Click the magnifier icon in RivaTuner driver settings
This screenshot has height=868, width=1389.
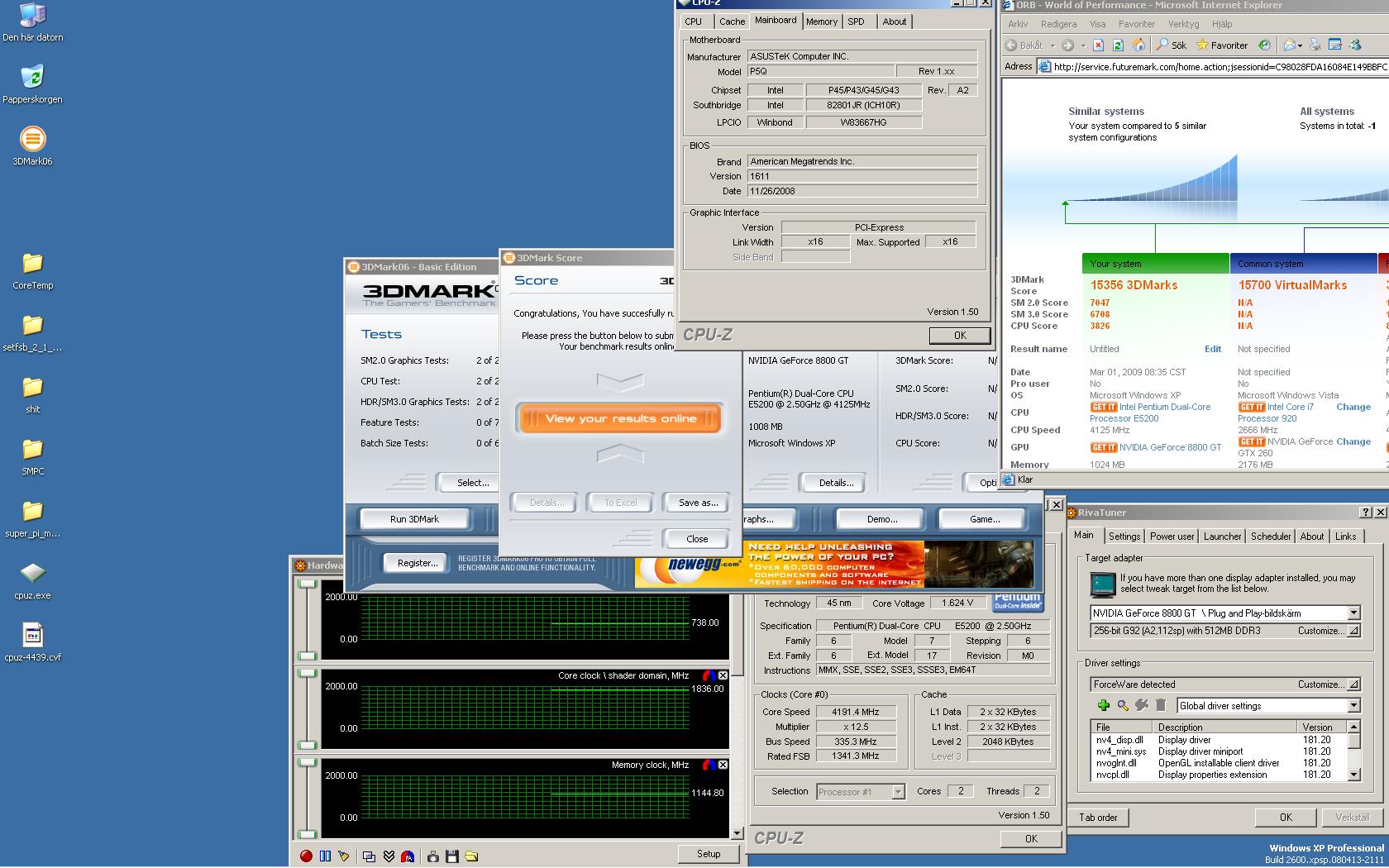(1122, 705)
